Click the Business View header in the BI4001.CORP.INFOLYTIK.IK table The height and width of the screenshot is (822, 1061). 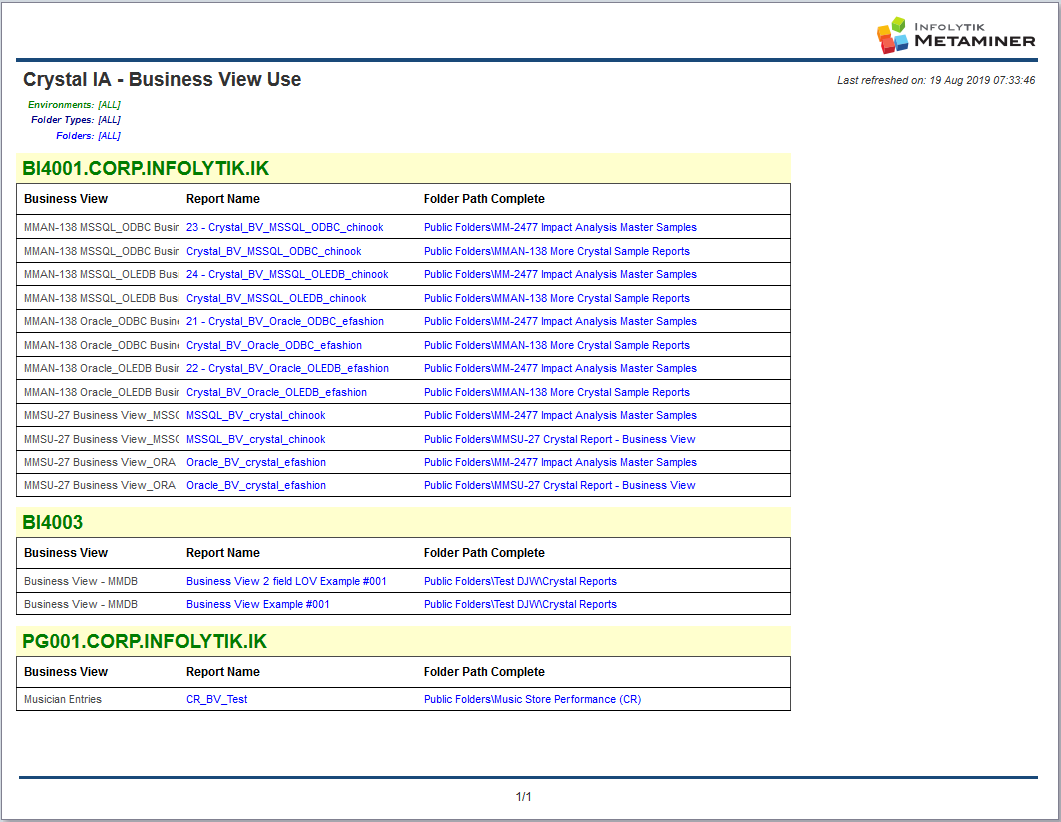coord(66,199)
